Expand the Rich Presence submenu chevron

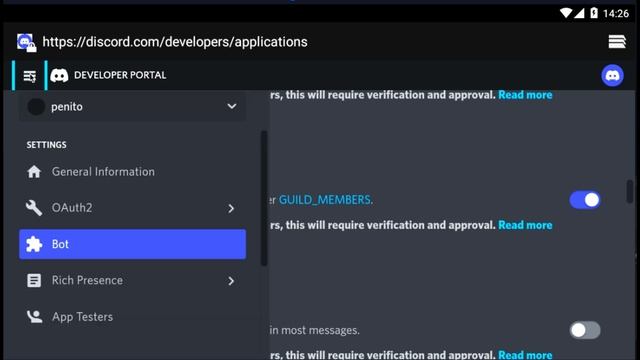tap(231, 281)
